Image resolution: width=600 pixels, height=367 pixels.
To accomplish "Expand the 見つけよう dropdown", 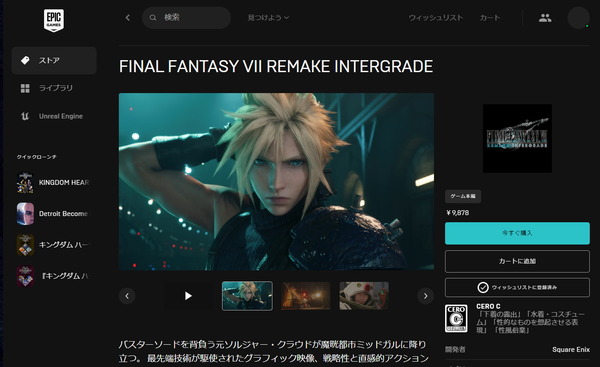I will pyautogui.click(x=268, y=18).
